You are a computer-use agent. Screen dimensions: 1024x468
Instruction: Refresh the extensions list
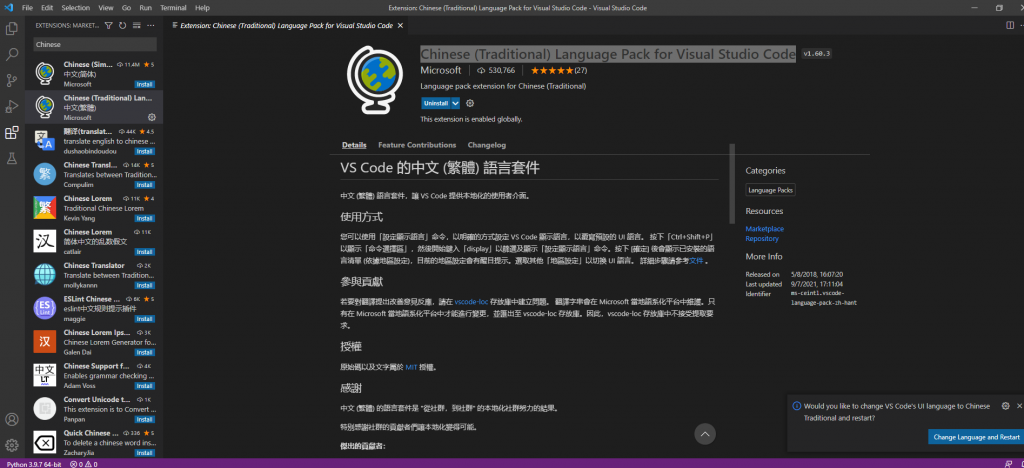(x=122, y=25)
